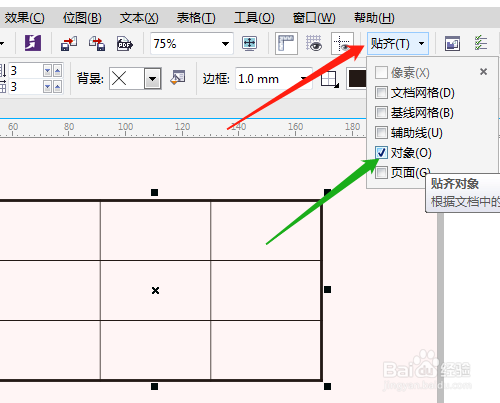The width and height of the screenshot is (500, 403).
Task: Click the bottom-middle selection handle of table
Action: coord(154,386)
